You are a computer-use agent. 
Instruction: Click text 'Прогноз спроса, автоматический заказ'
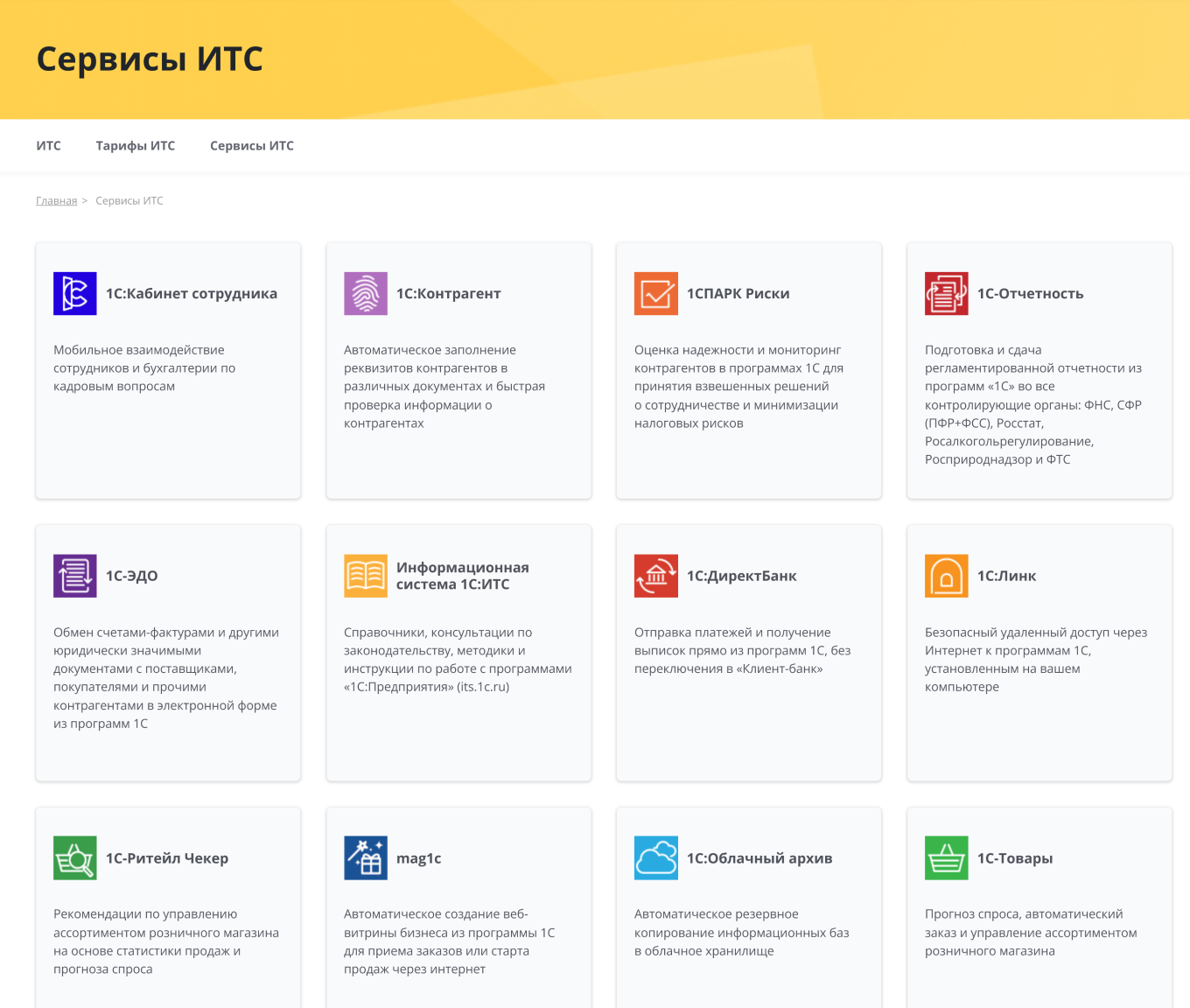[x=1031, y=932]
